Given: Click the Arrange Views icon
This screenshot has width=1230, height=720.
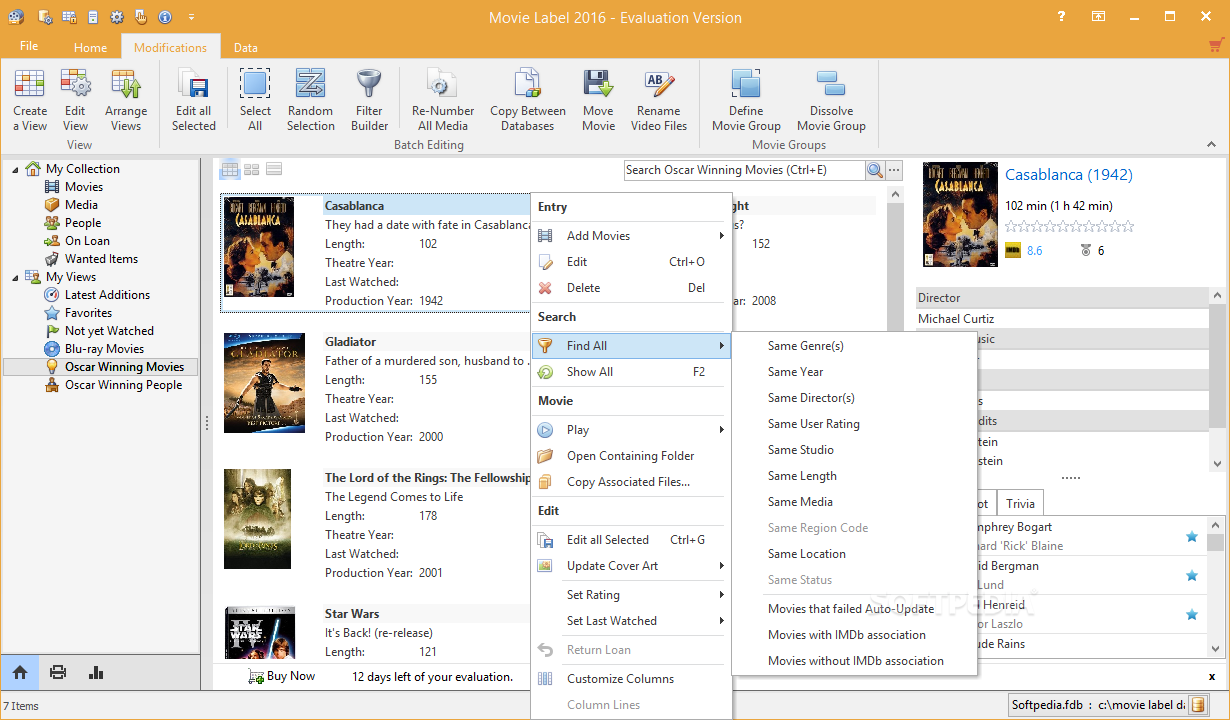Looking at the screenshot, I should click(126, 100).
